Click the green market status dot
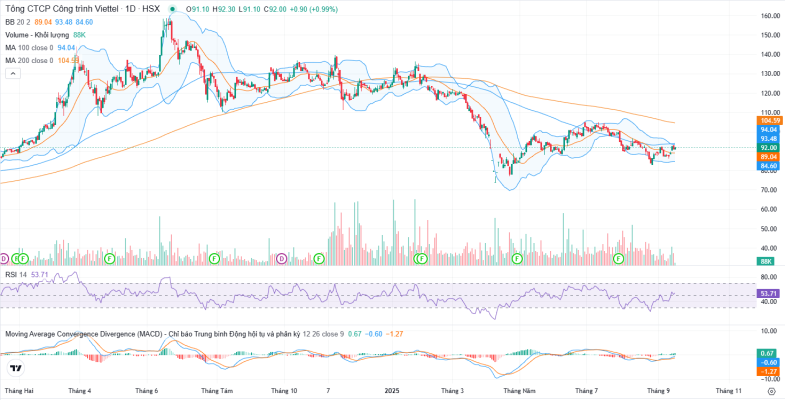 (172, 9)
